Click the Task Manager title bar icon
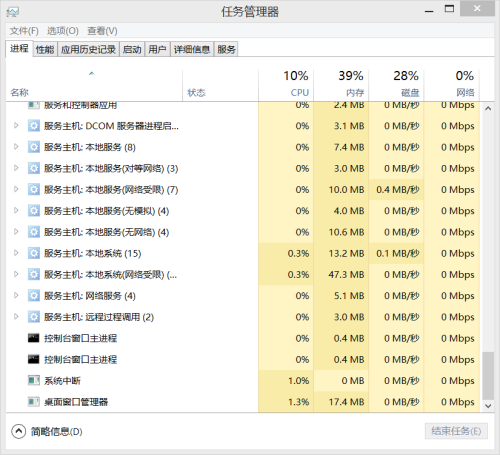Screen dimensions: 500x455 tap(13, 12)
